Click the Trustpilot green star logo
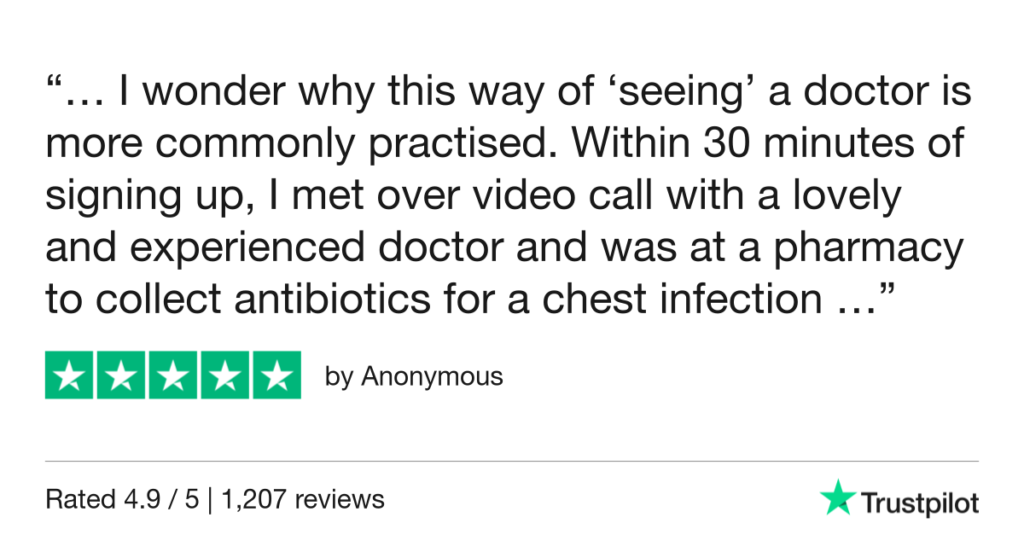 (x=836, y=497)
